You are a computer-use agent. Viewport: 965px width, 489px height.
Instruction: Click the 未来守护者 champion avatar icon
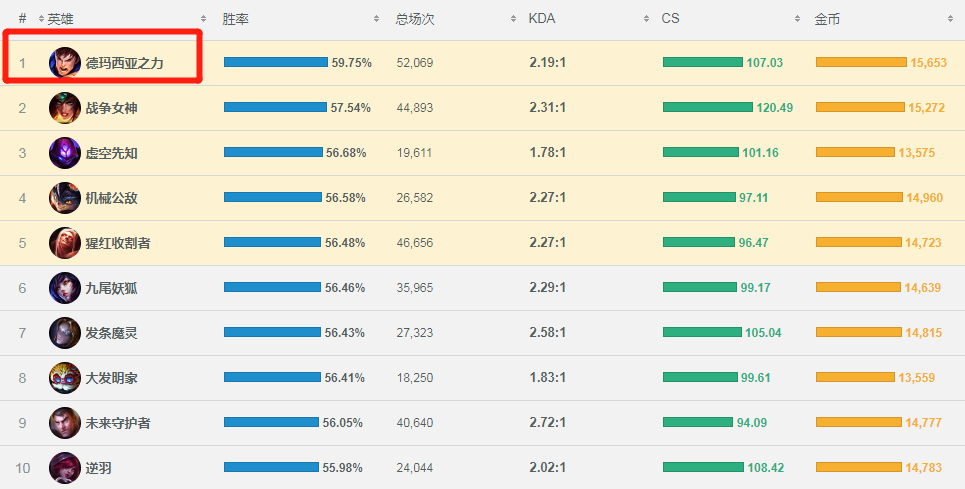pos(65,423)
